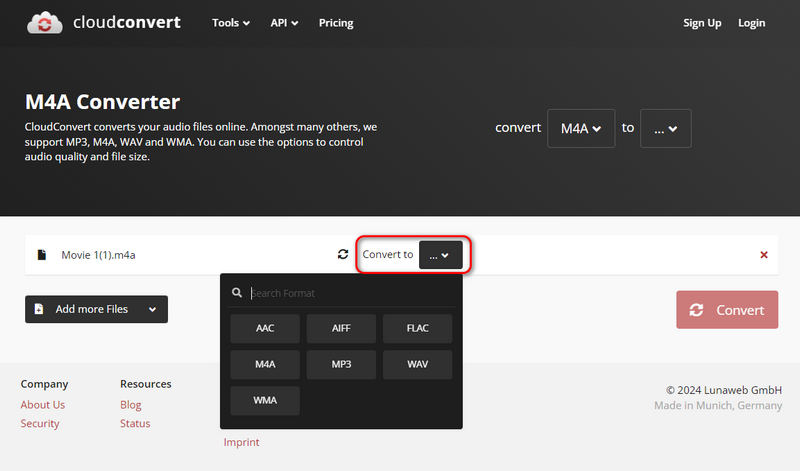Click the CloudConvert cloud logo icon
Screen dimensions: 800x471
click(45, 23)
